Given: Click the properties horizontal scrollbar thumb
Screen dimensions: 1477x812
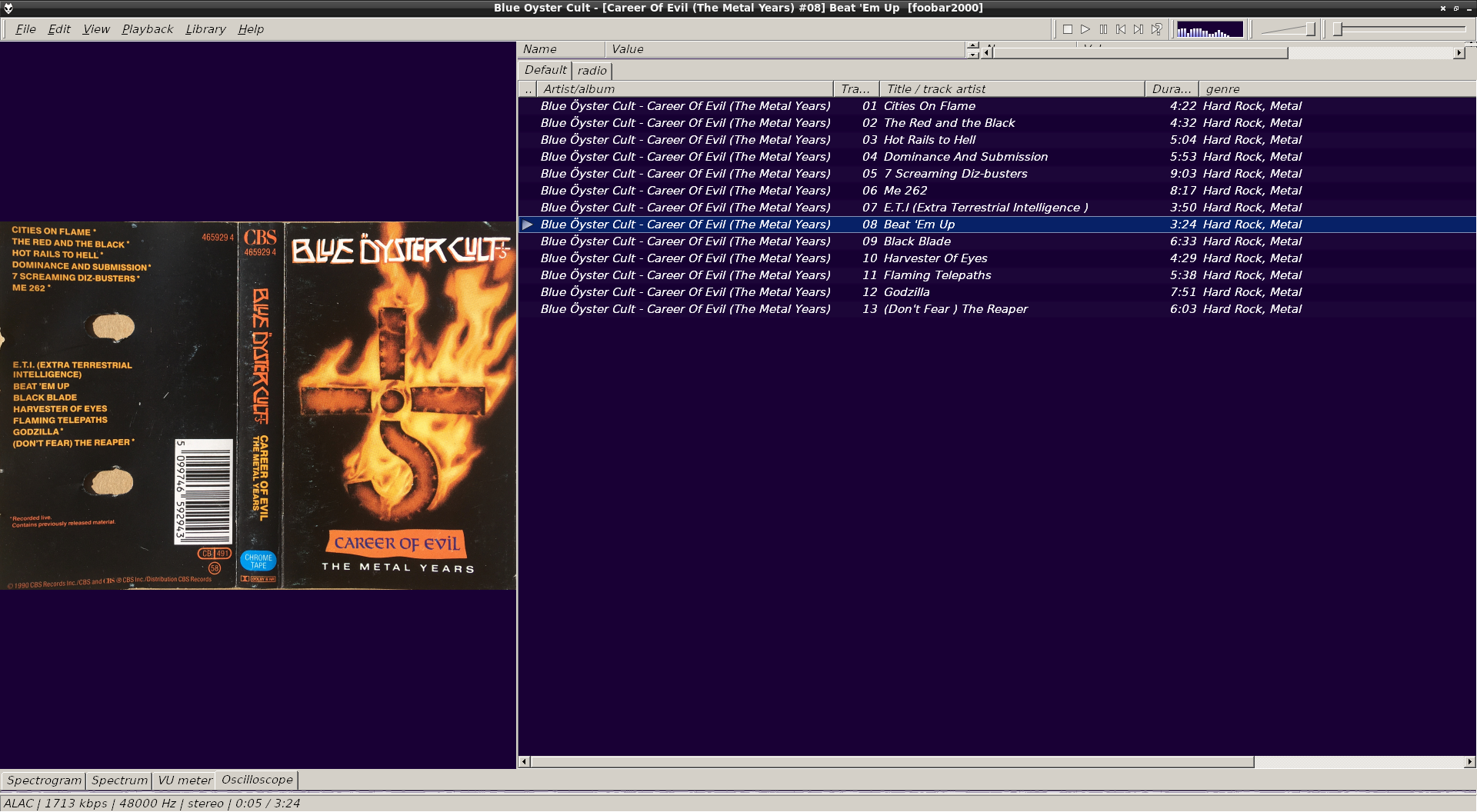Looking at the screenshot, I should [x=1140, y=53].
